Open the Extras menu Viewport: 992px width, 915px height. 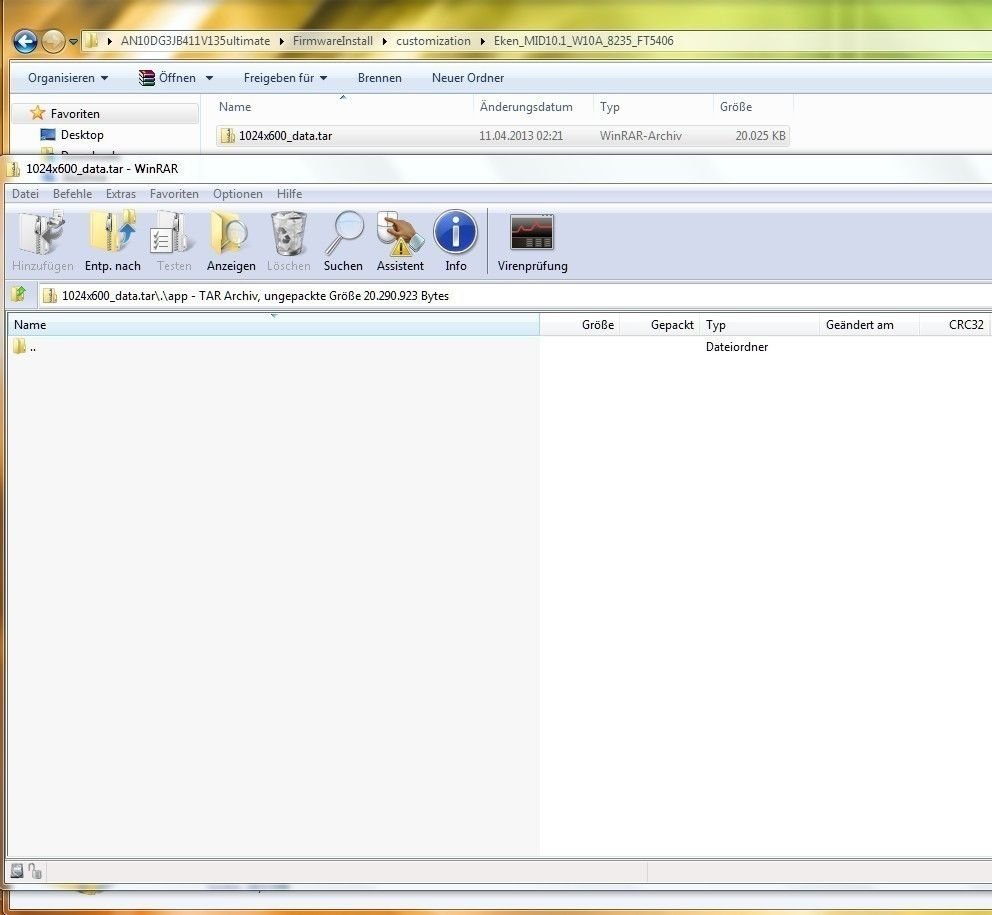click(120, 194)
